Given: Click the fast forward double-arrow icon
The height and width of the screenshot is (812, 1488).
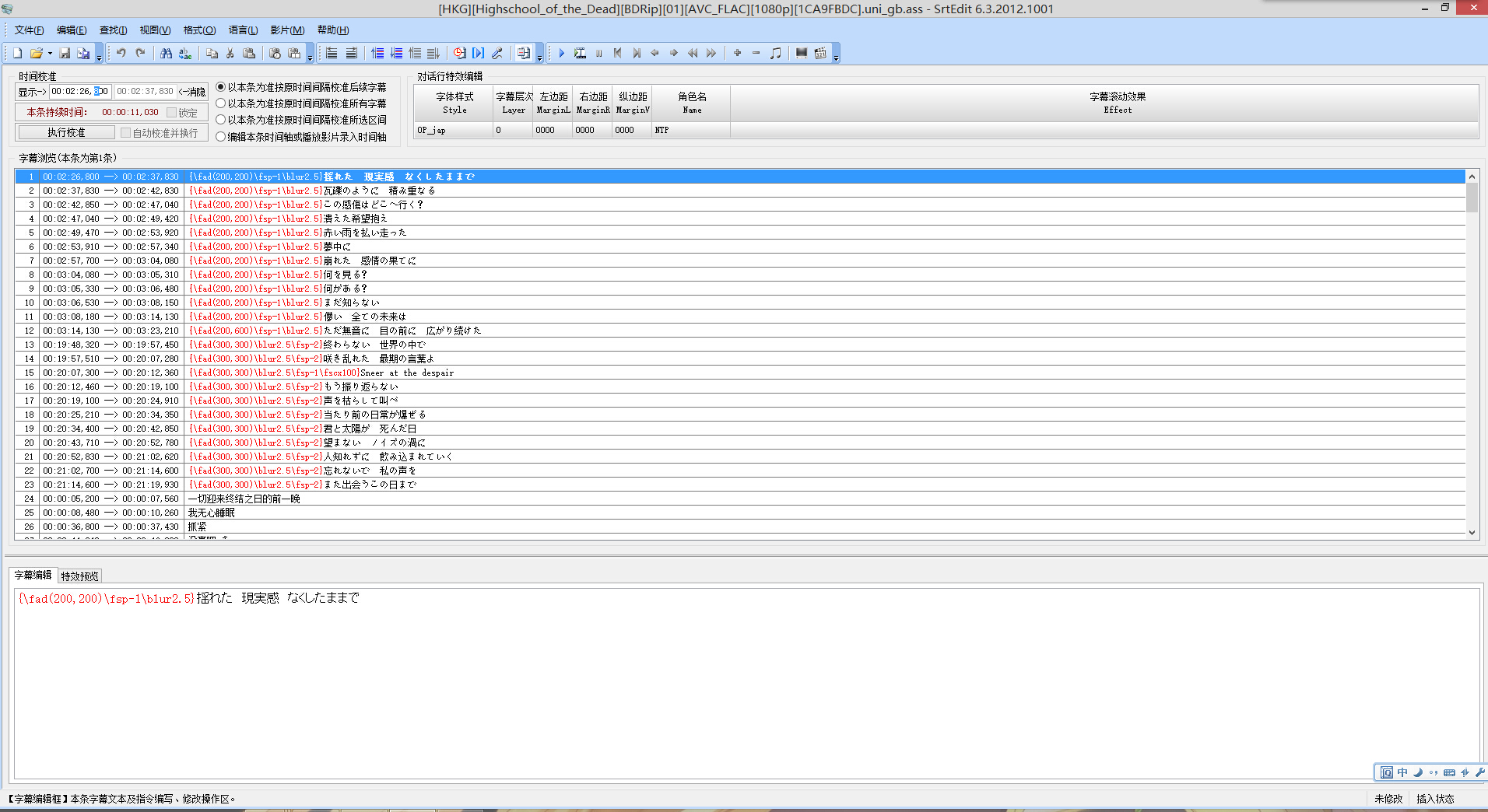Looking at the screenshot, I should click(x=711, y=53).
